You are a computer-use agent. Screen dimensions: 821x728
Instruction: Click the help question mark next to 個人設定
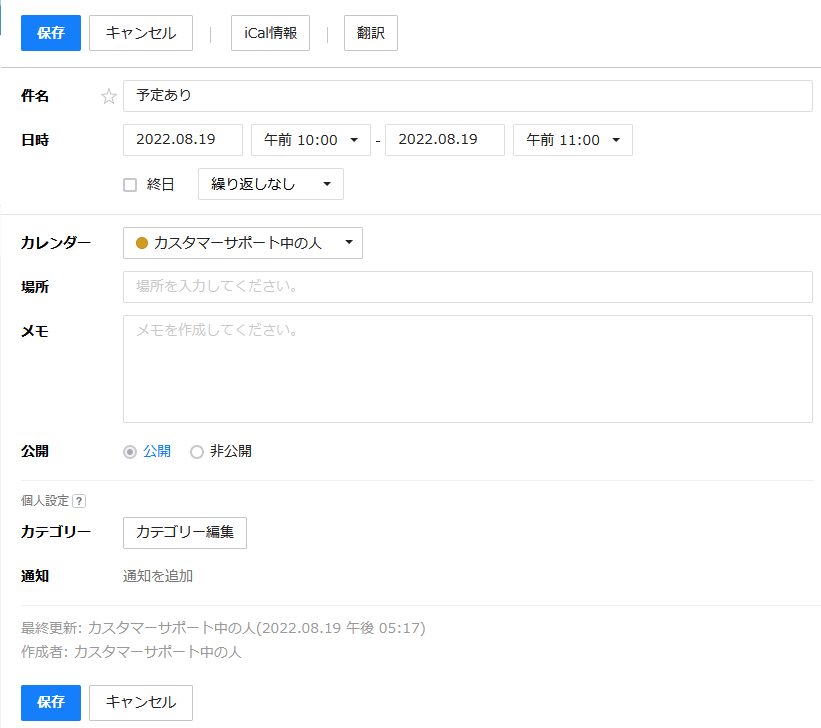point(79,501)
